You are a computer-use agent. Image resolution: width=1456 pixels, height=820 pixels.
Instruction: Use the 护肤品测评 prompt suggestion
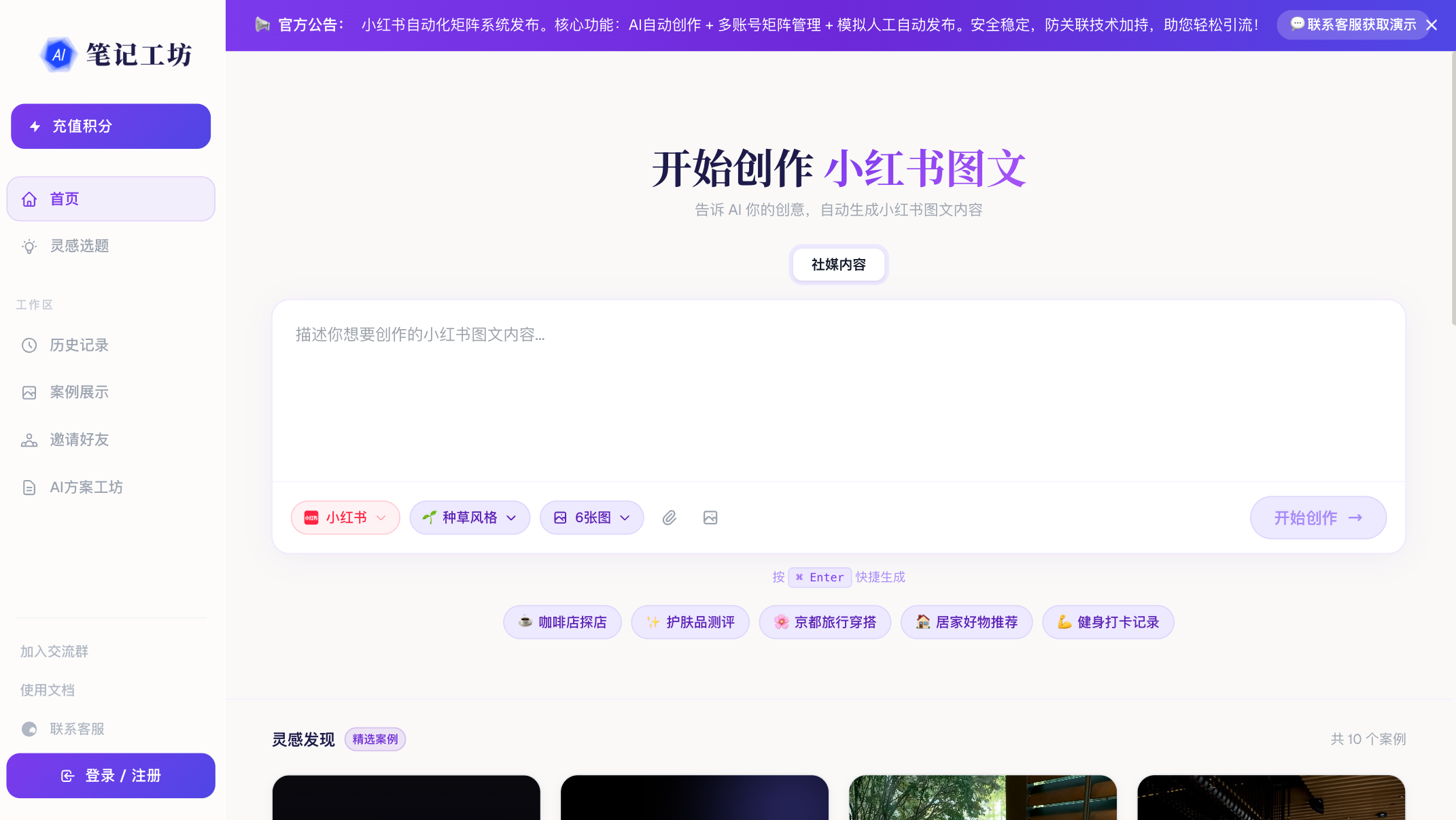690,622
